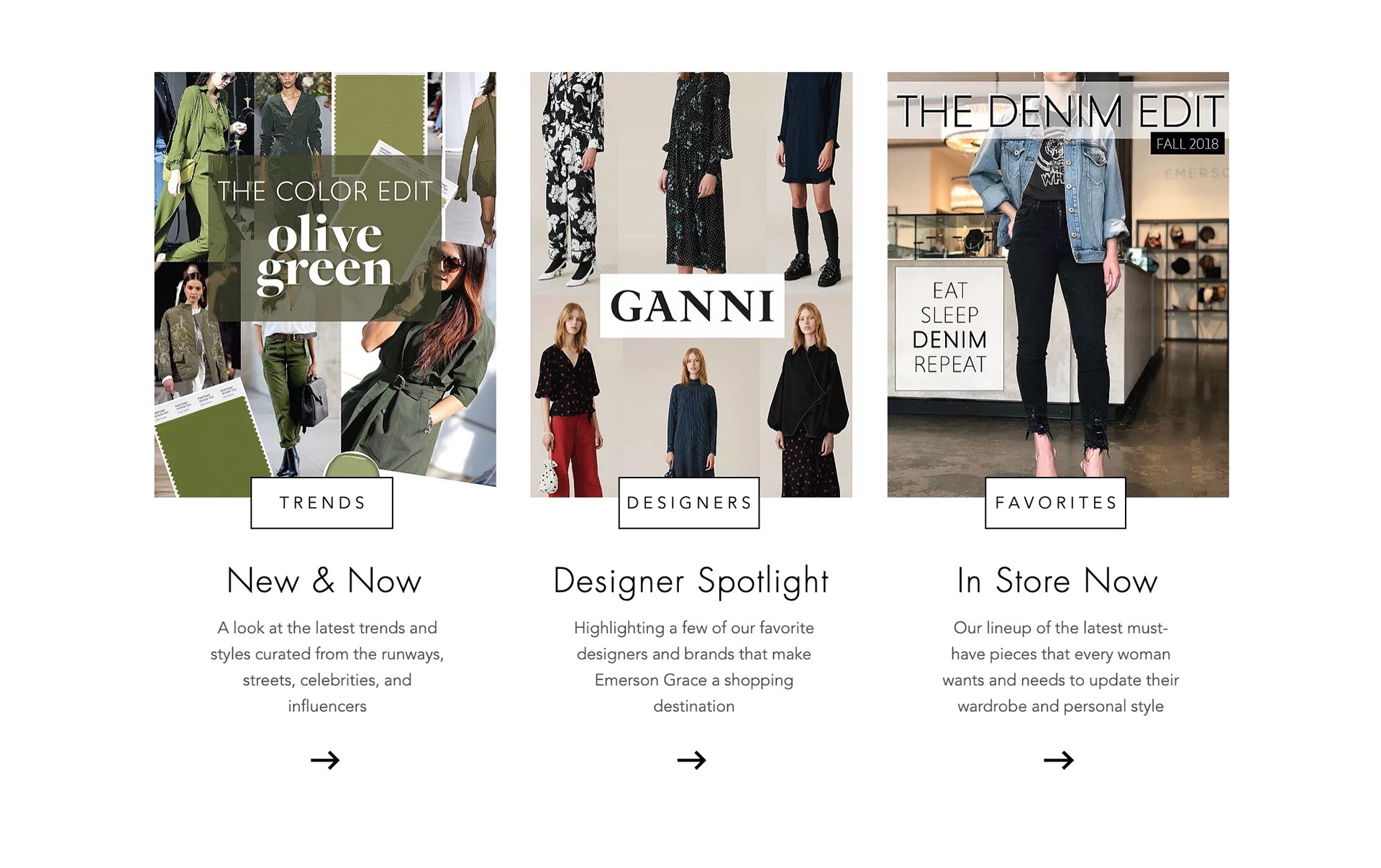Open the Designer Spotlight heading
1381x868 pixels.
[x=691, y=581]
